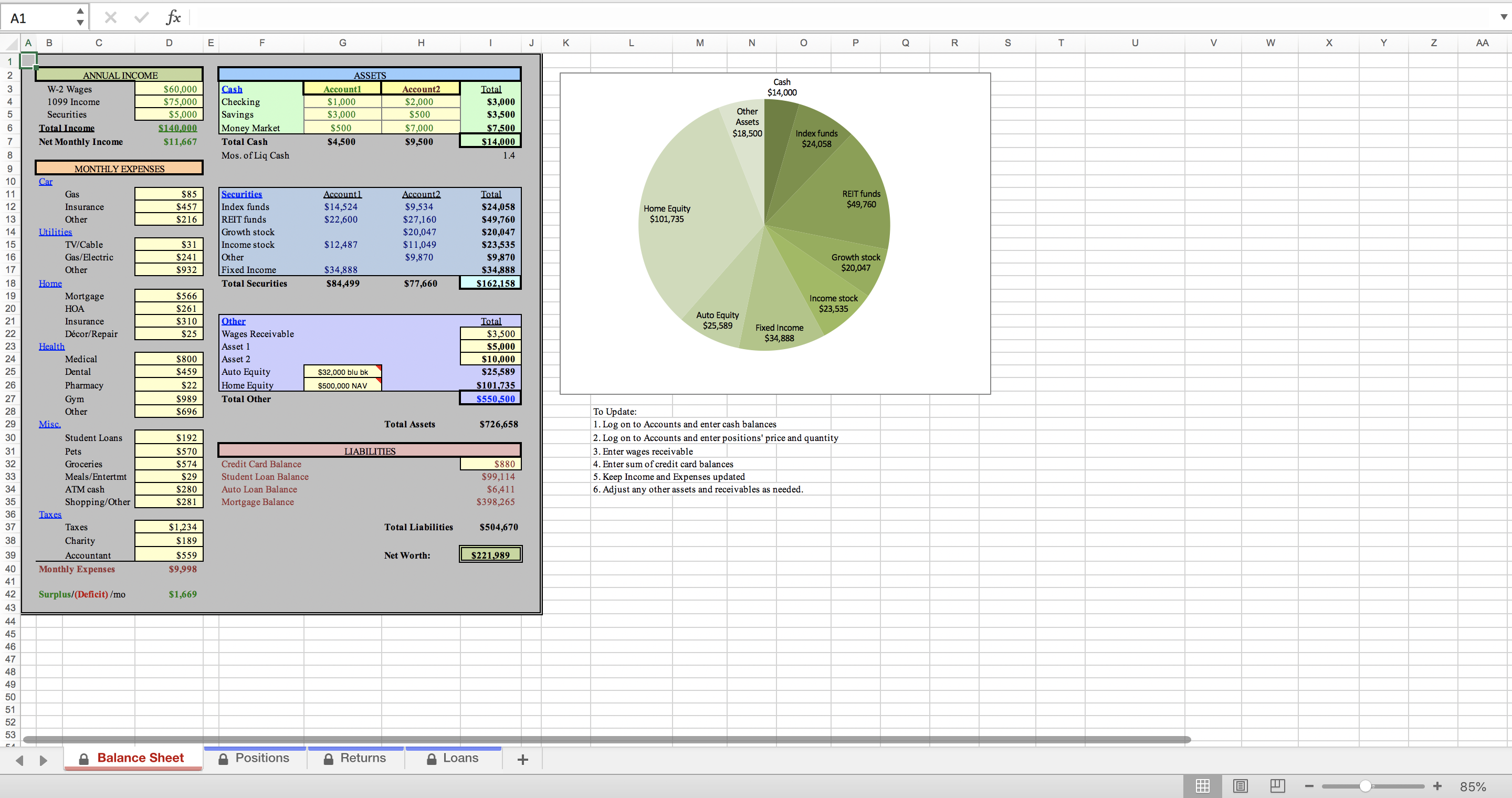Open the Cash link in Assets
The height and width of the screenshot is (798, 1512).
click(x=232, y=89)
